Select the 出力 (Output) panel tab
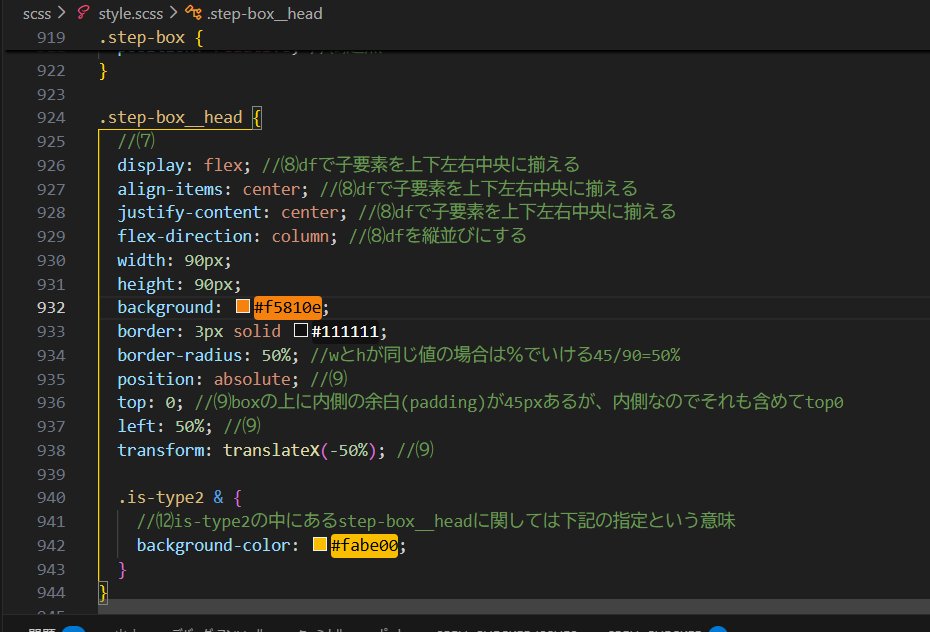Image resolution: width=930 pixels, height=632 pixels. coord(125,630)
